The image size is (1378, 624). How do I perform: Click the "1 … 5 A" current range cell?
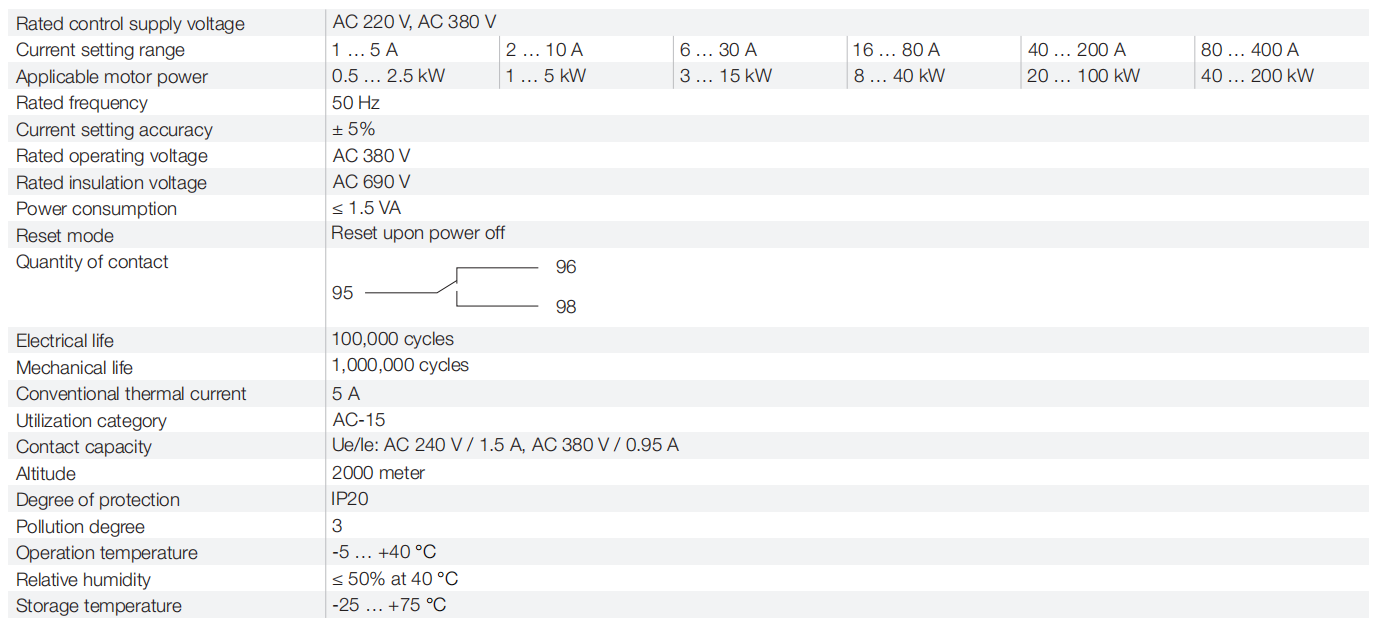365,50
